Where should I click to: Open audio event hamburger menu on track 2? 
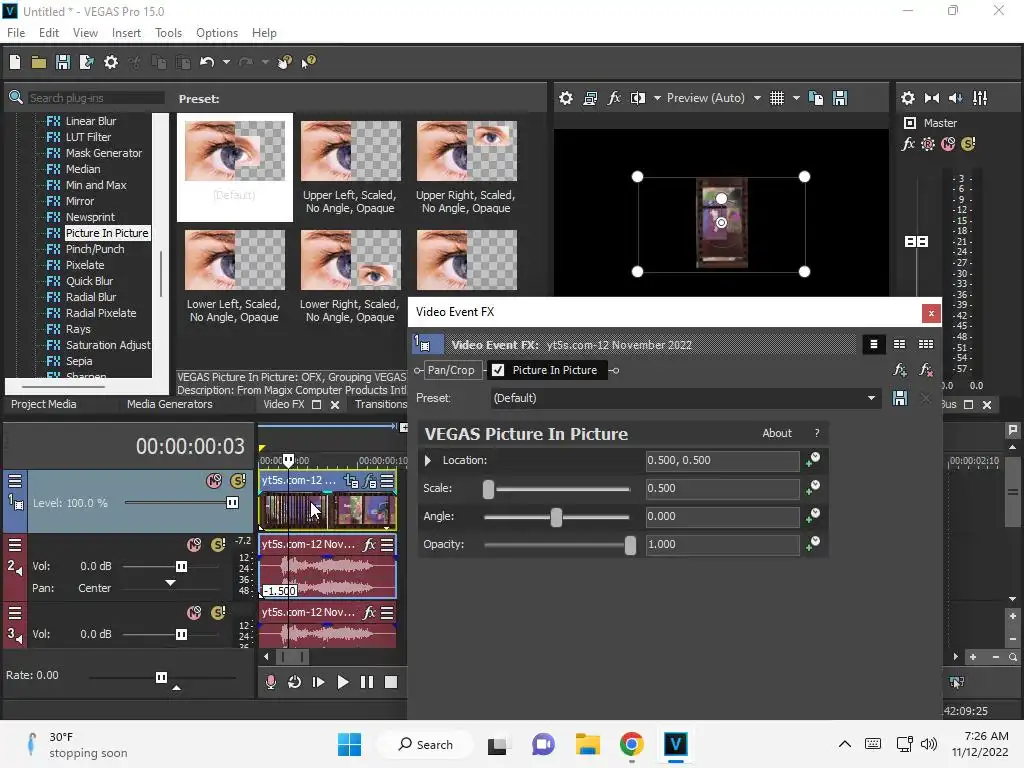pyautogui.click(x=387, y=544)
